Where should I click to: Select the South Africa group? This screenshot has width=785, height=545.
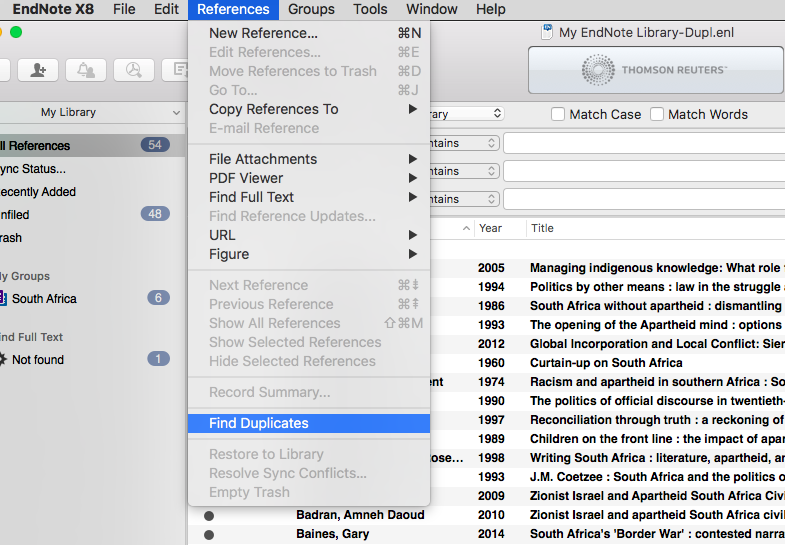pyautogui.click(x=93, y=299)
